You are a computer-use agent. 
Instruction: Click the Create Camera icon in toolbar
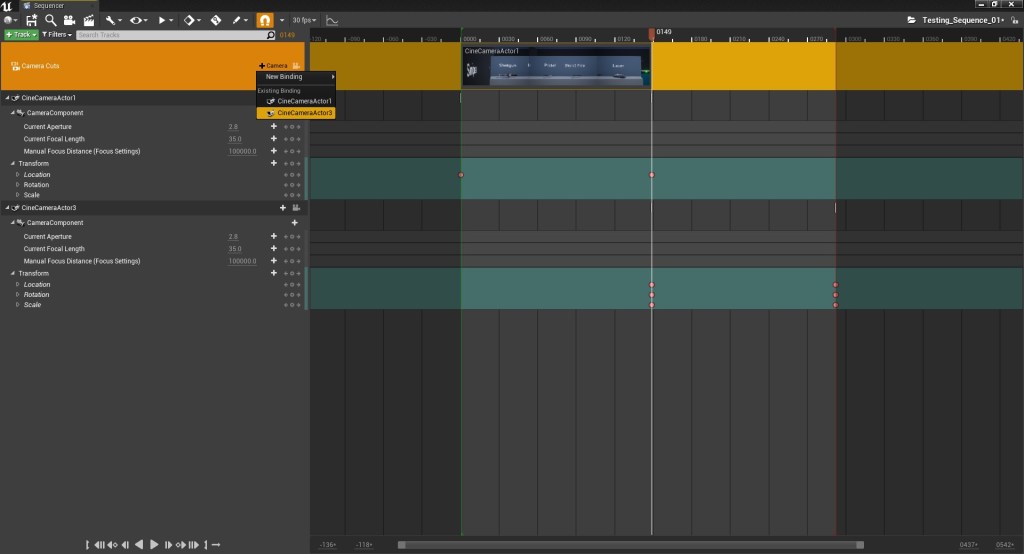click(x=69, y=20)
